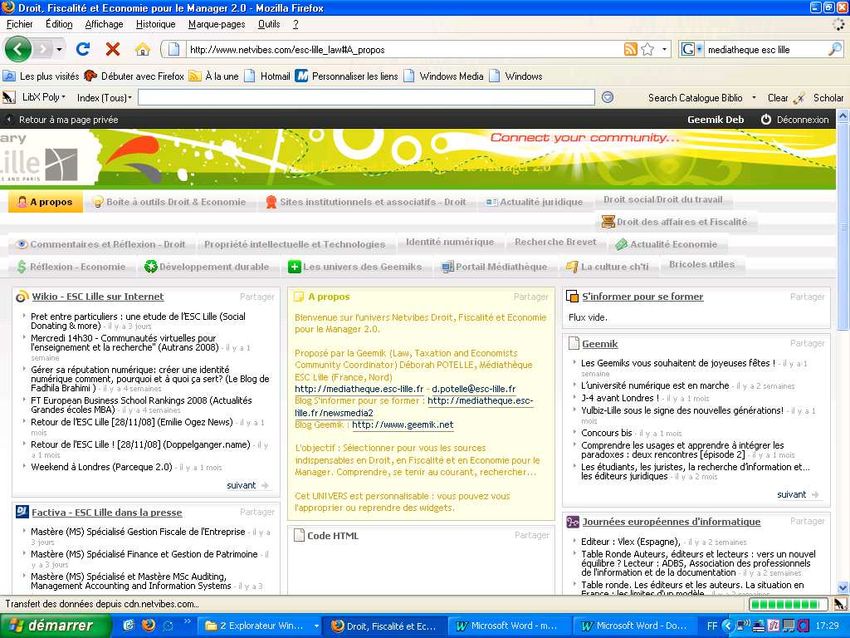Click the Factiva widget icon

(22, 512)
